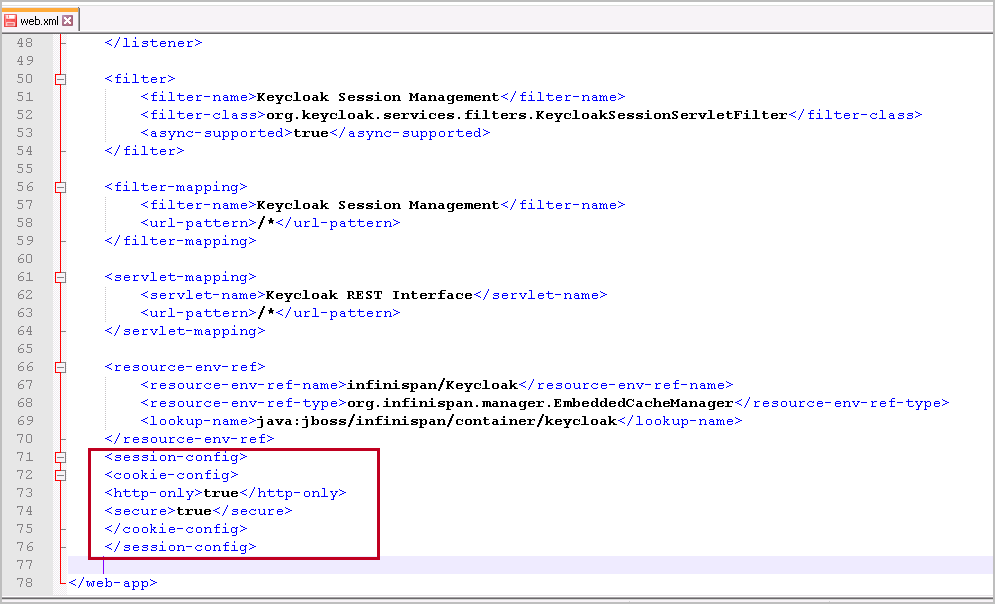This screenshot has height=604, width=995.
Task: Click the </resource-env-ref> closing tag
Action: (x=189, y=439)
